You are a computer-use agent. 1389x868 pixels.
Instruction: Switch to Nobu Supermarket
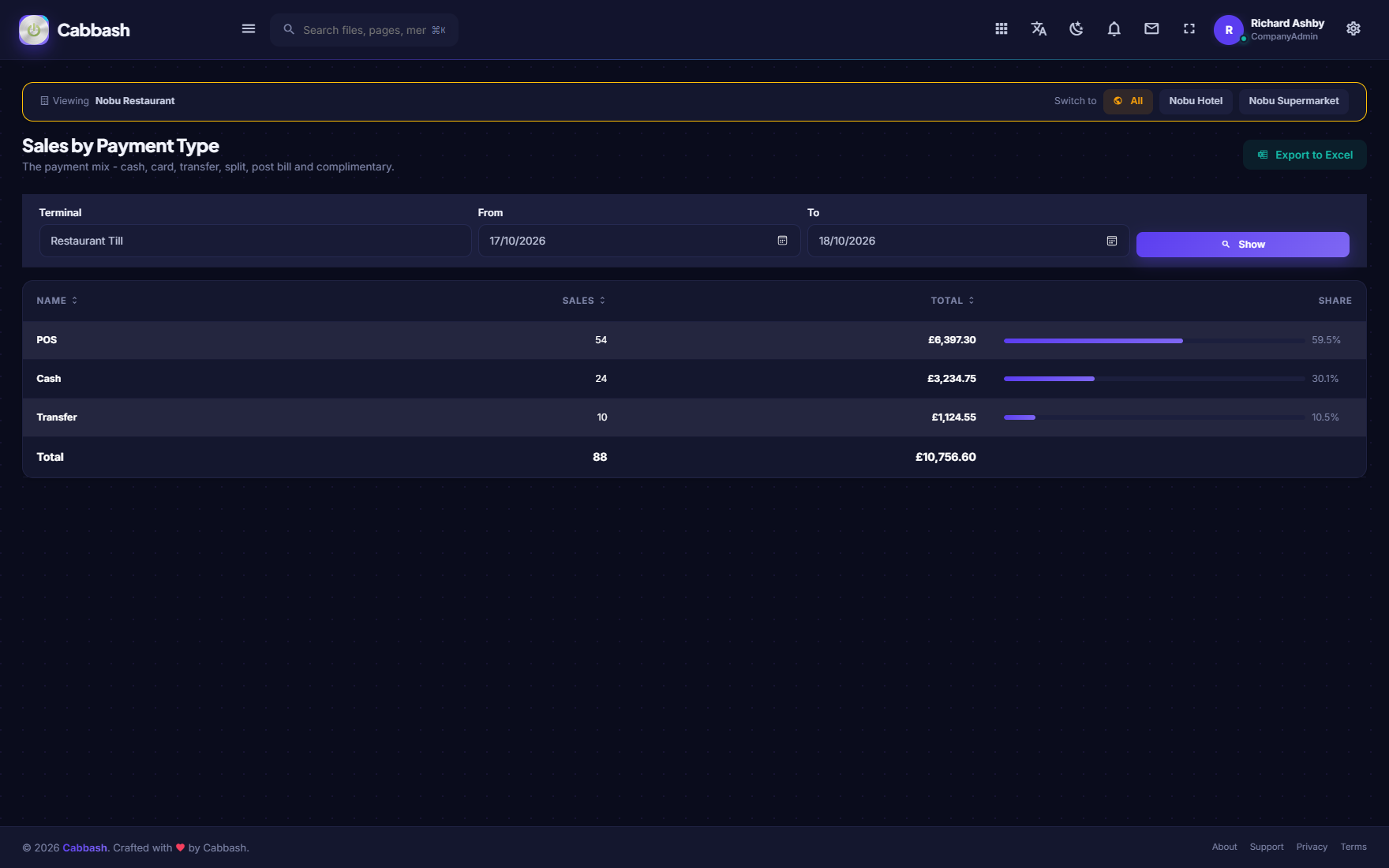[1294, 101]
